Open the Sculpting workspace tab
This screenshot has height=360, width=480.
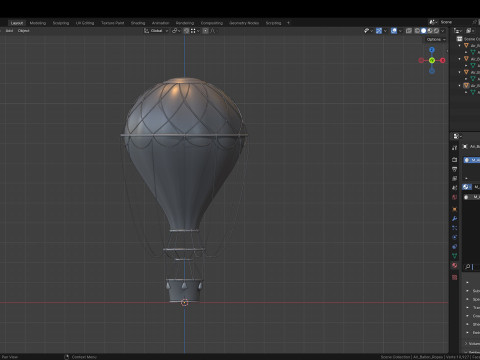pyautogui.click(x=61, y=23)
